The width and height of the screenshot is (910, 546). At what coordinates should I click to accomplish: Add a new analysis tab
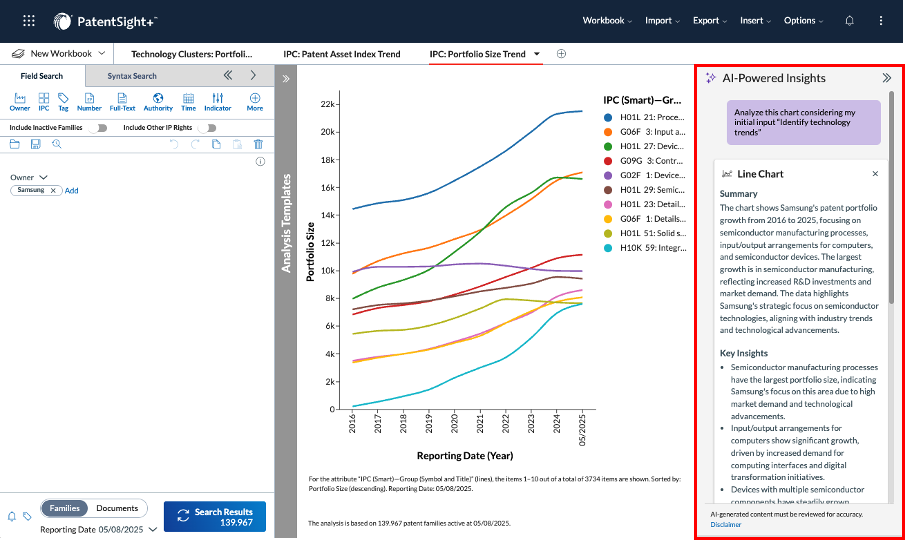pyautogui.click(x=561, y=54)
